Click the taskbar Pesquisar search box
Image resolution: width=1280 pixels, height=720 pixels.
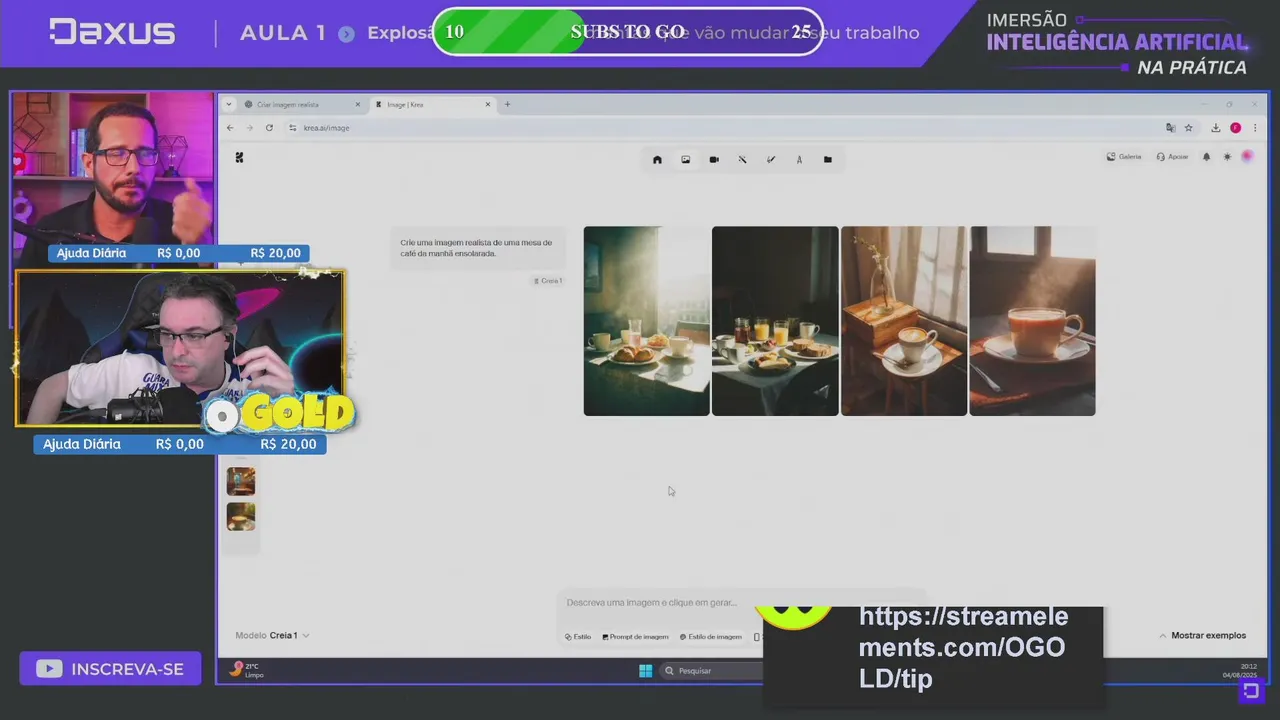(710, 671)
